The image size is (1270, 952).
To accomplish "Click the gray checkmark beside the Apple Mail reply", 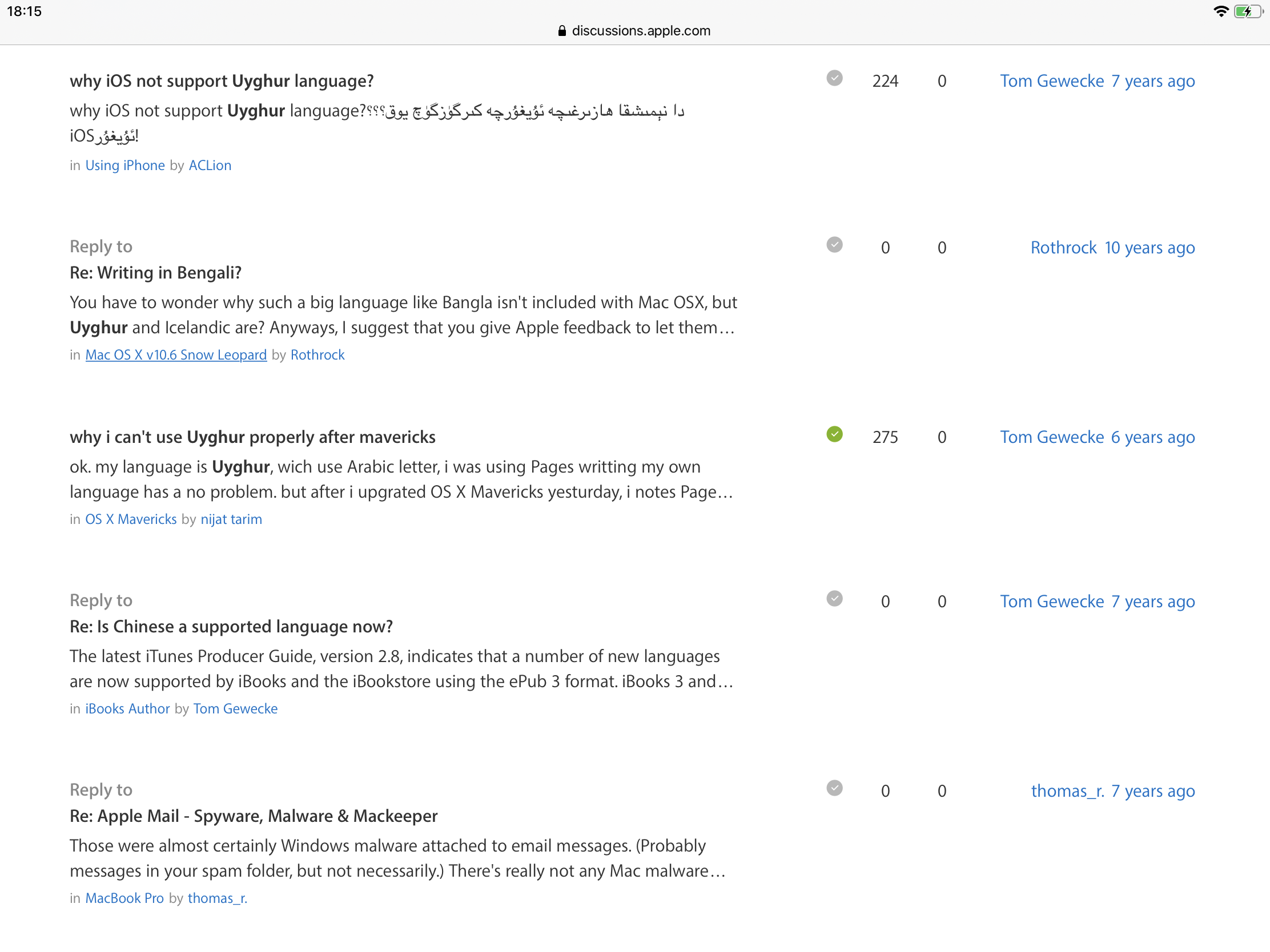I will pos(834,788).
